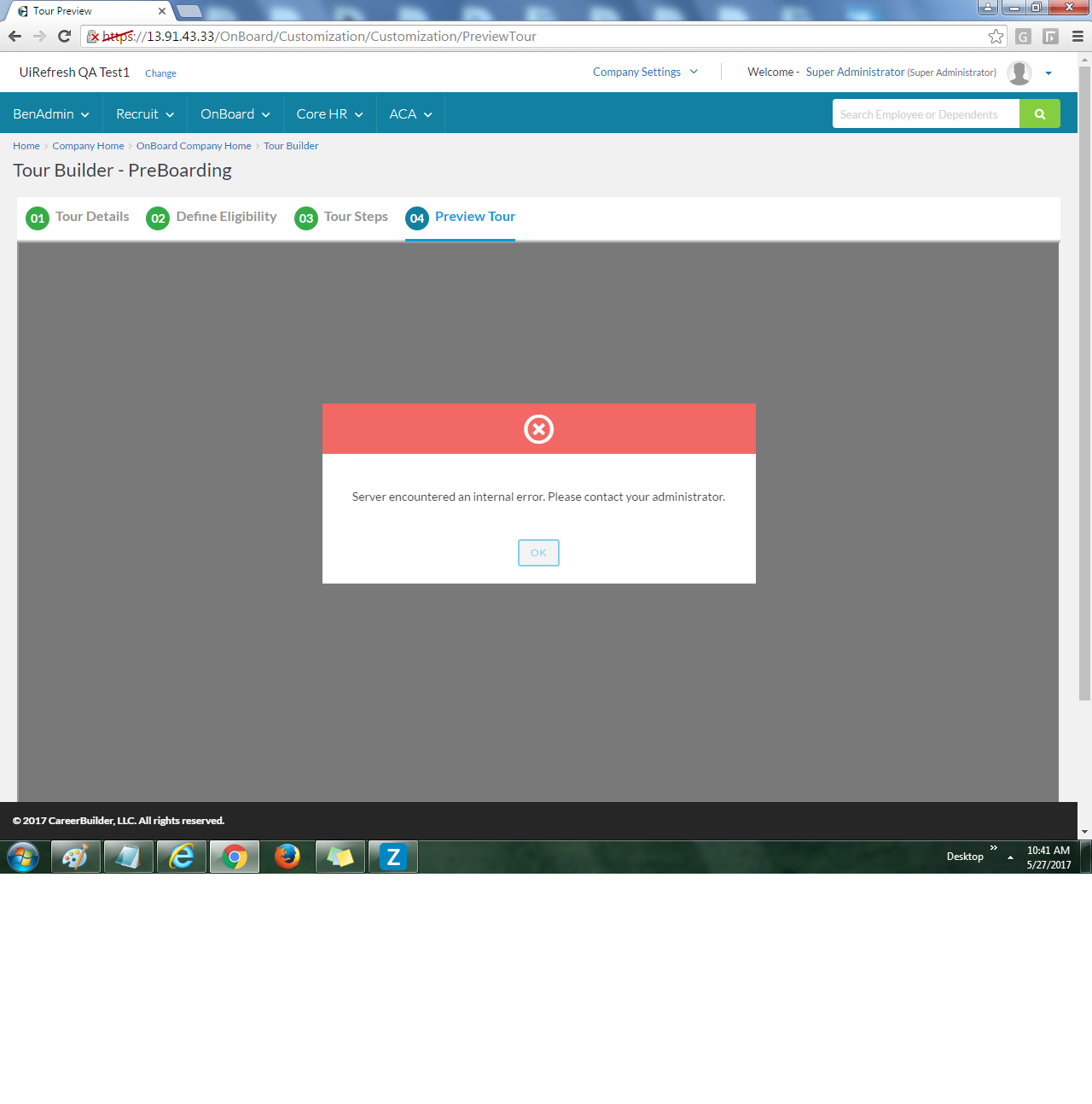
Task: Click the step 01 circle badge
Action: (38, 218)
